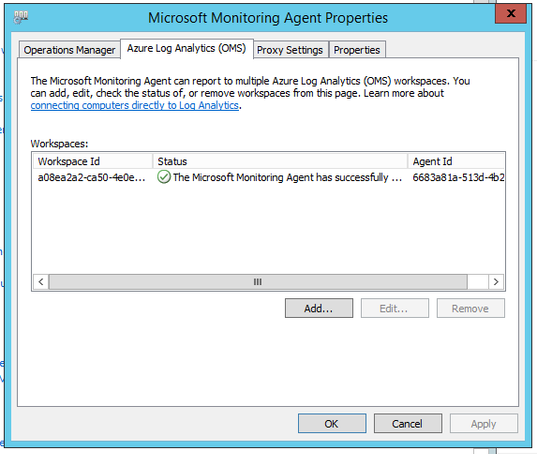Image resolution: width=537 pixels, height=454 pixels.
Task: Close the Microsoft Monitoring Agent Properties dialog
Action: click(511, 14)
